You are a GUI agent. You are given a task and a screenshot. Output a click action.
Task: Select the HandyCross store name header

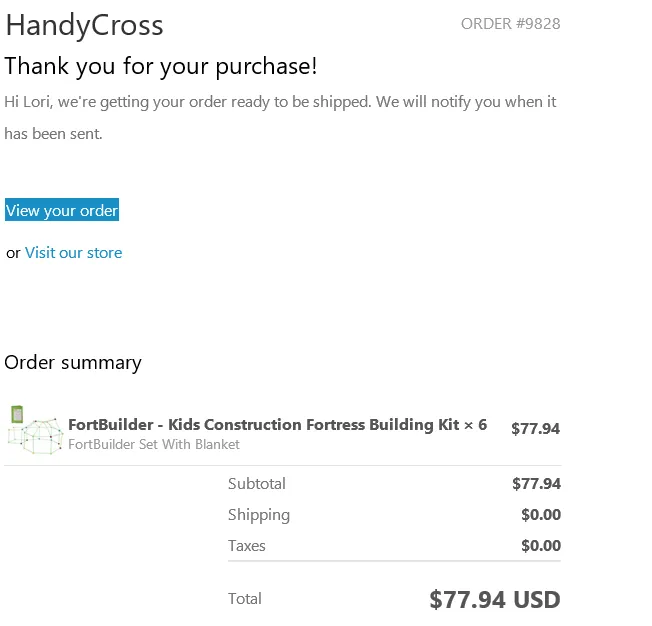click(84, 25)
